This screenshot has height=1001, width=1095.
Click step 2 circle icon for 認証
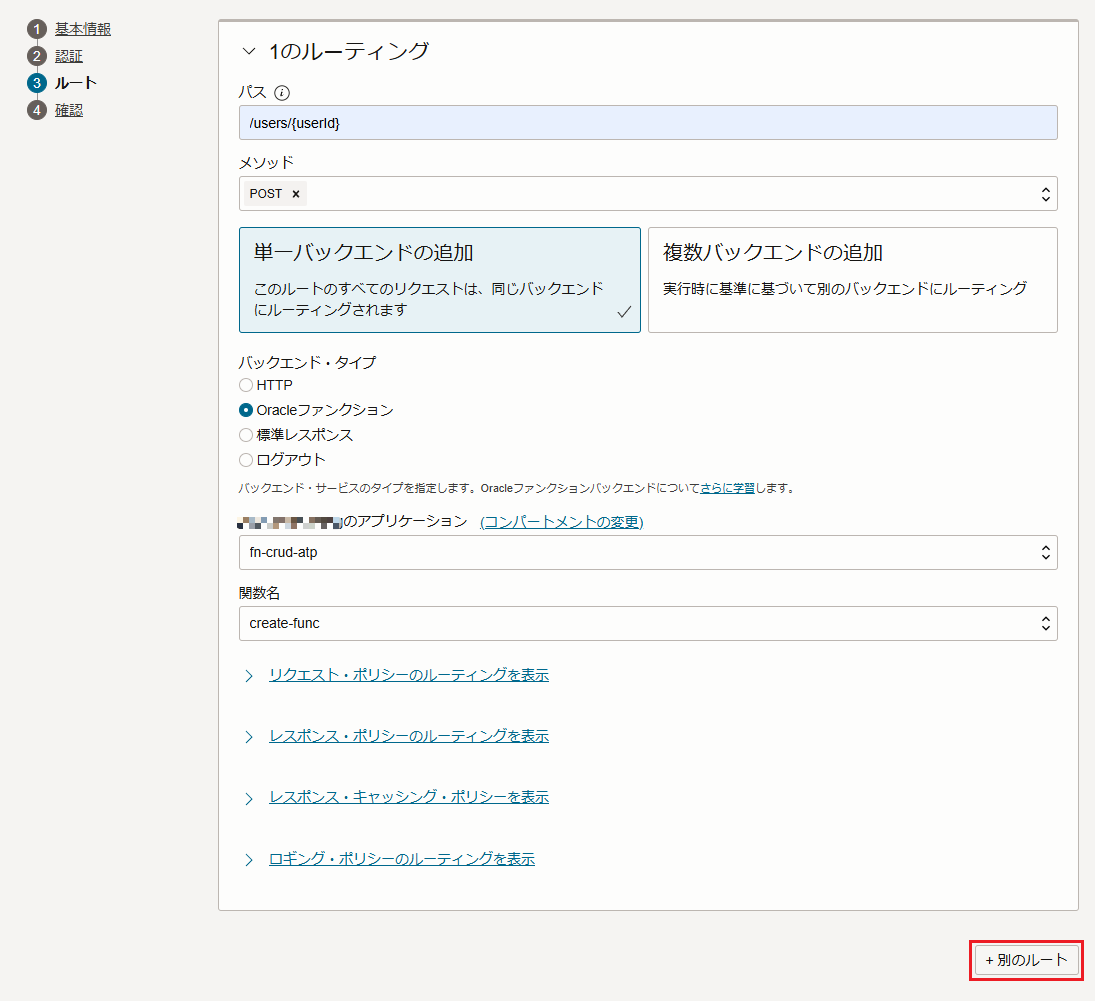pyautogui.click(x=37, y=56)
